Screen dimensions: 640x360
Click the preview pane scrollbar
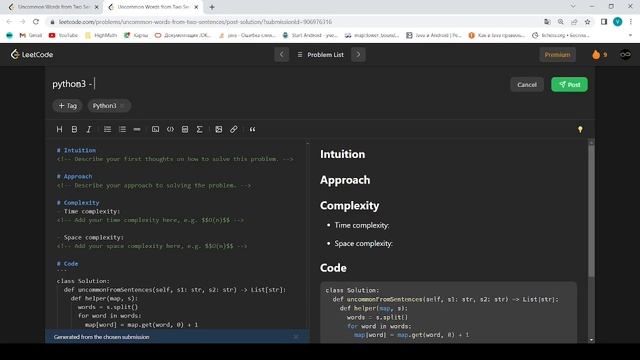pos(591,211)
